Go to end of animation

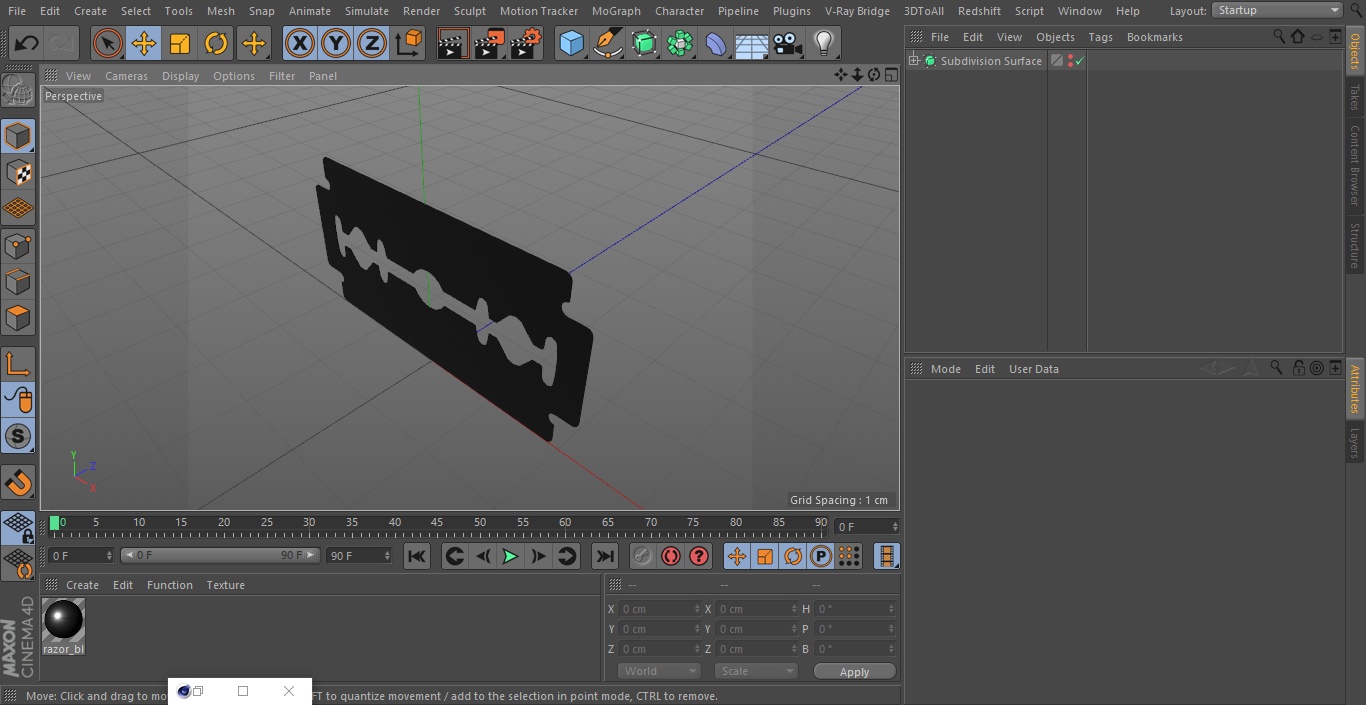[605, 556]
